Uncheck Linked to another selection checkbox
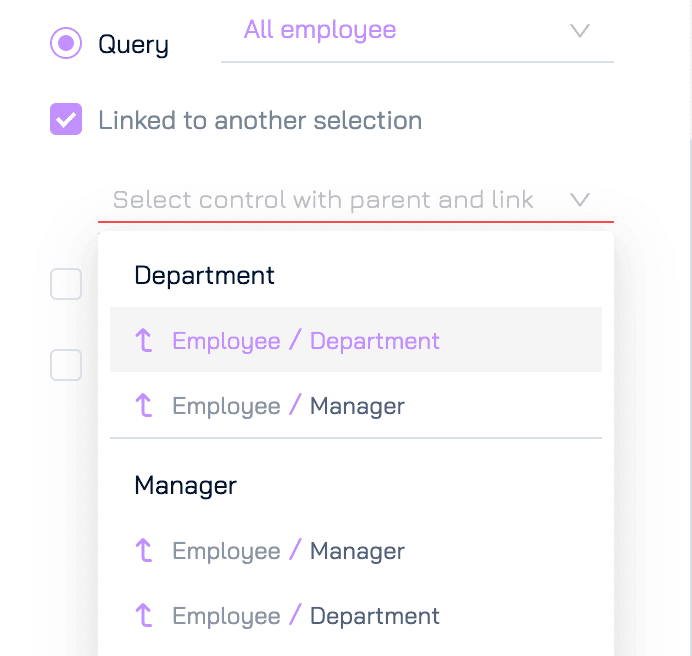Image resolution: width=692 pixels, height=656 pixels. click(66, 119)
